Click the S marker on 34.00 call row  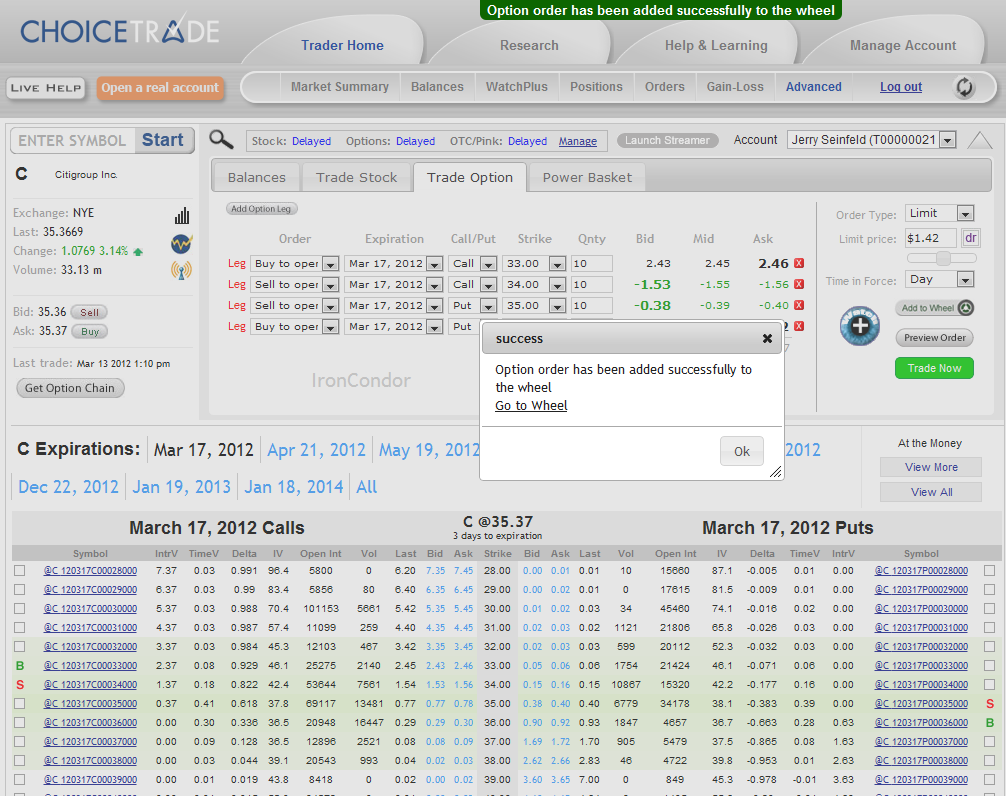point(20,685)
